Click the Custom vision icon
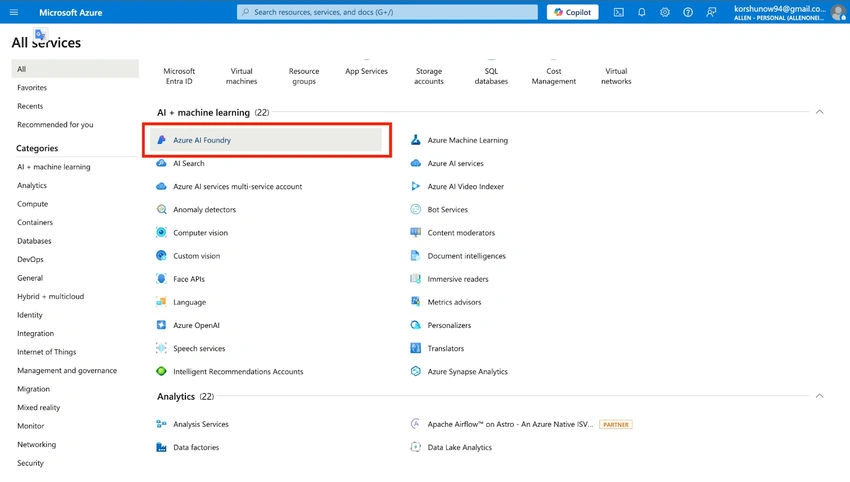This screenshot has height=482, width=850. pos(162,256)
